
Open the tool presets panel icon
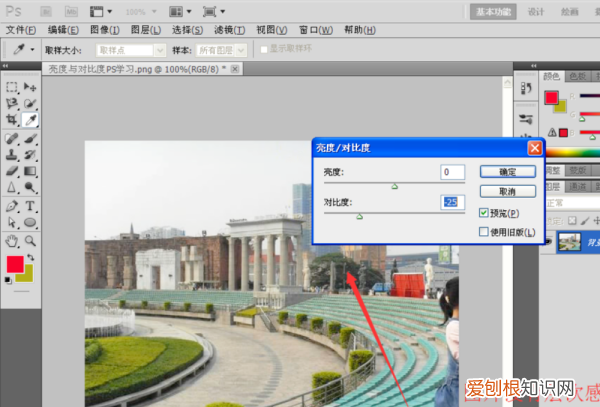click(x=526, y=119)
